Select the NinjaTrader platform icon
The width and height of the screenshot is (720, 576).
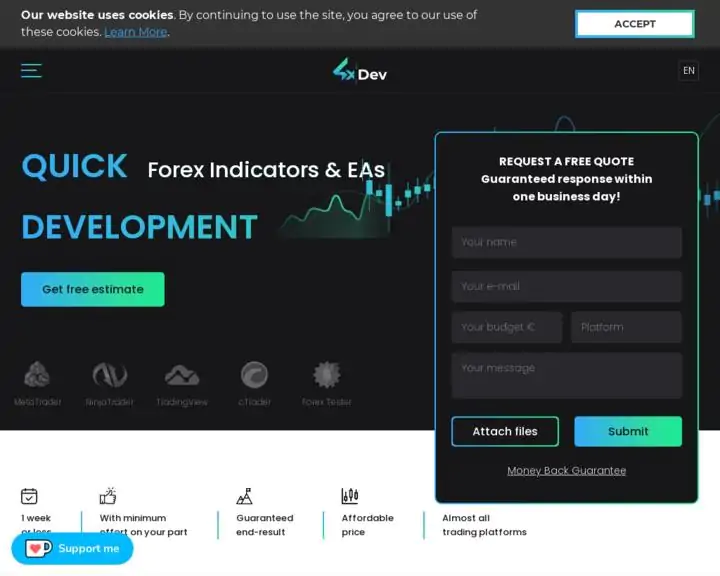pyautogui.click(x=110, y=376)
